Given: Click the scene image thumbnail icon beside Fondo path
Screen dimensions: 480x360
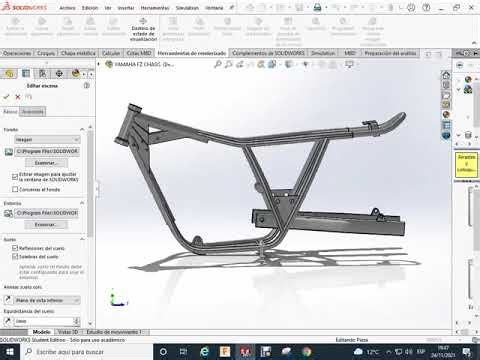Looking at the screenshot, I should click(x=8, y=152).
